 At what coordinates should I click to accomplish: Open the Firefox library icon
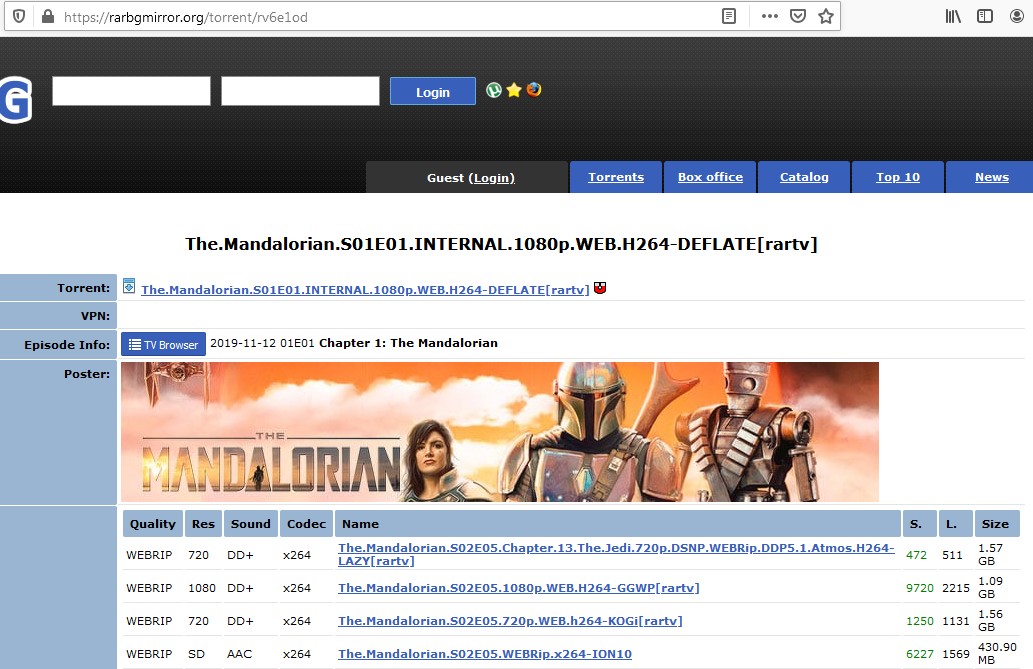point(953,16)
